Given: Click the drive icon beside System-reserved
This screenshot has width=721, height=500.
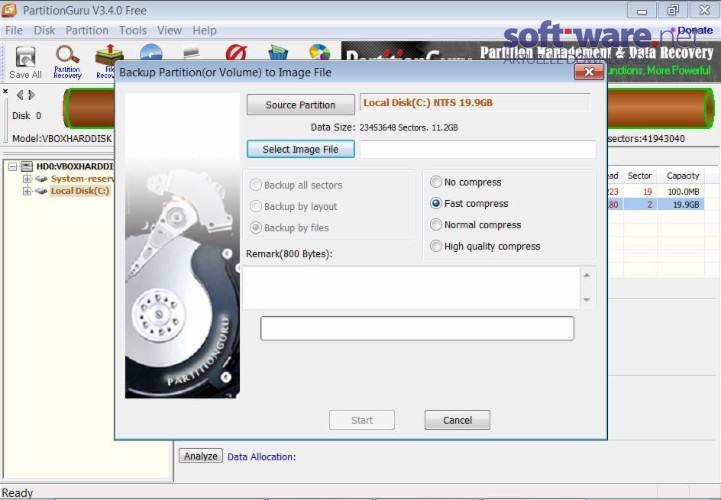Looking at the screenshot, I should point(41,178).
